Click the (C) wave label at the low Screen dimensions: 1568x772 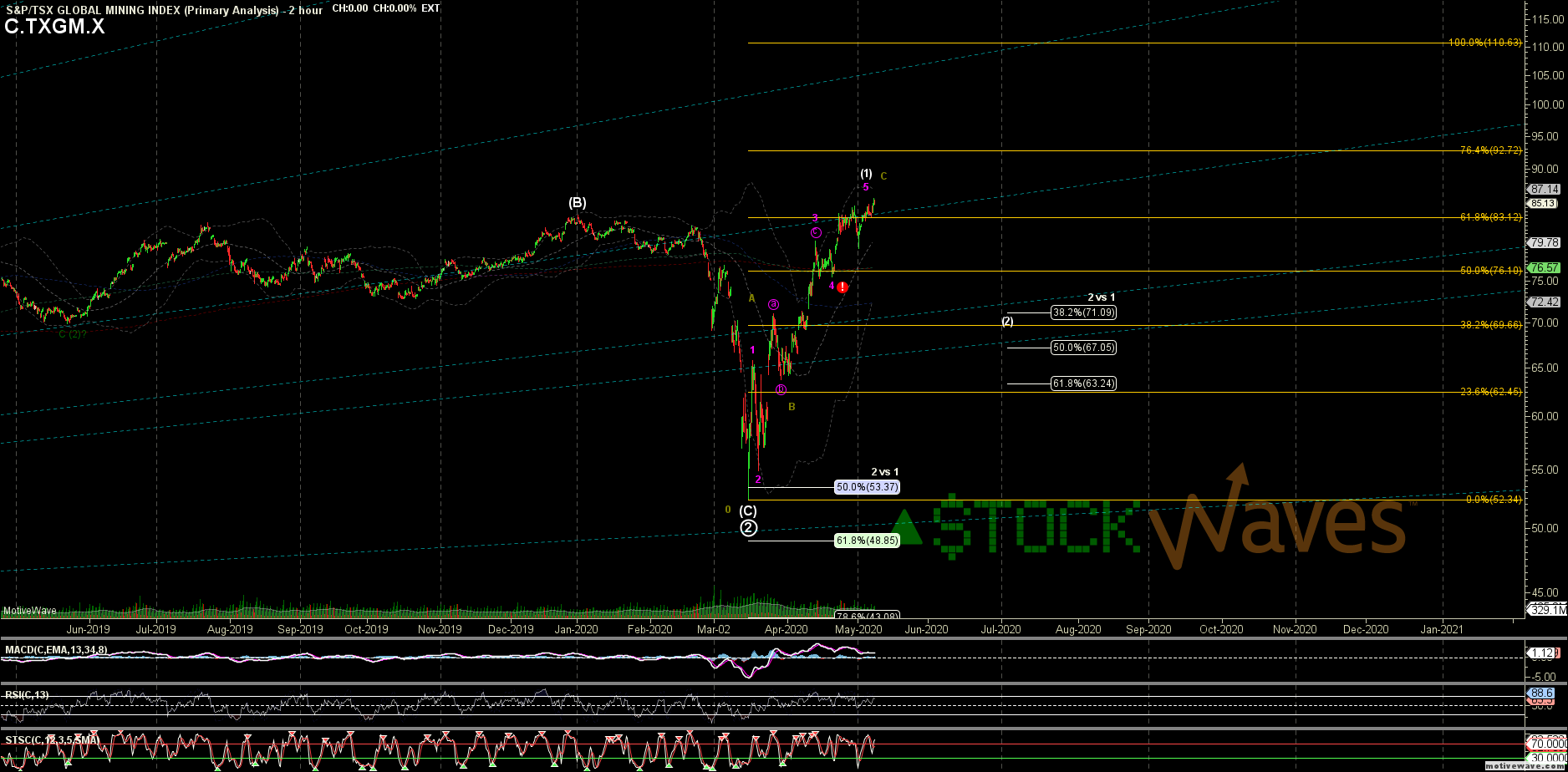point(748,511)
